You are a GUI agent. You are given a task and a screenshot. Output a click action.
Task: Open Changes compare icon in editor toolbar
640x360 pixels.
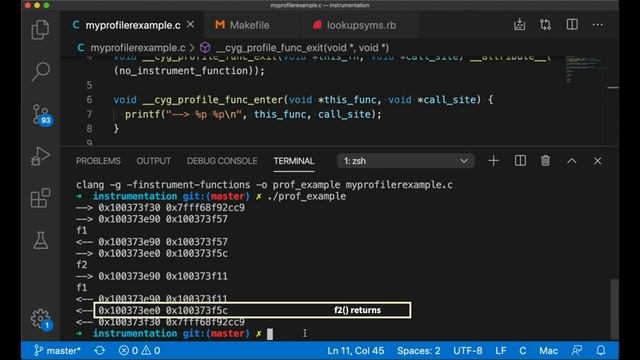click(545, 24)
